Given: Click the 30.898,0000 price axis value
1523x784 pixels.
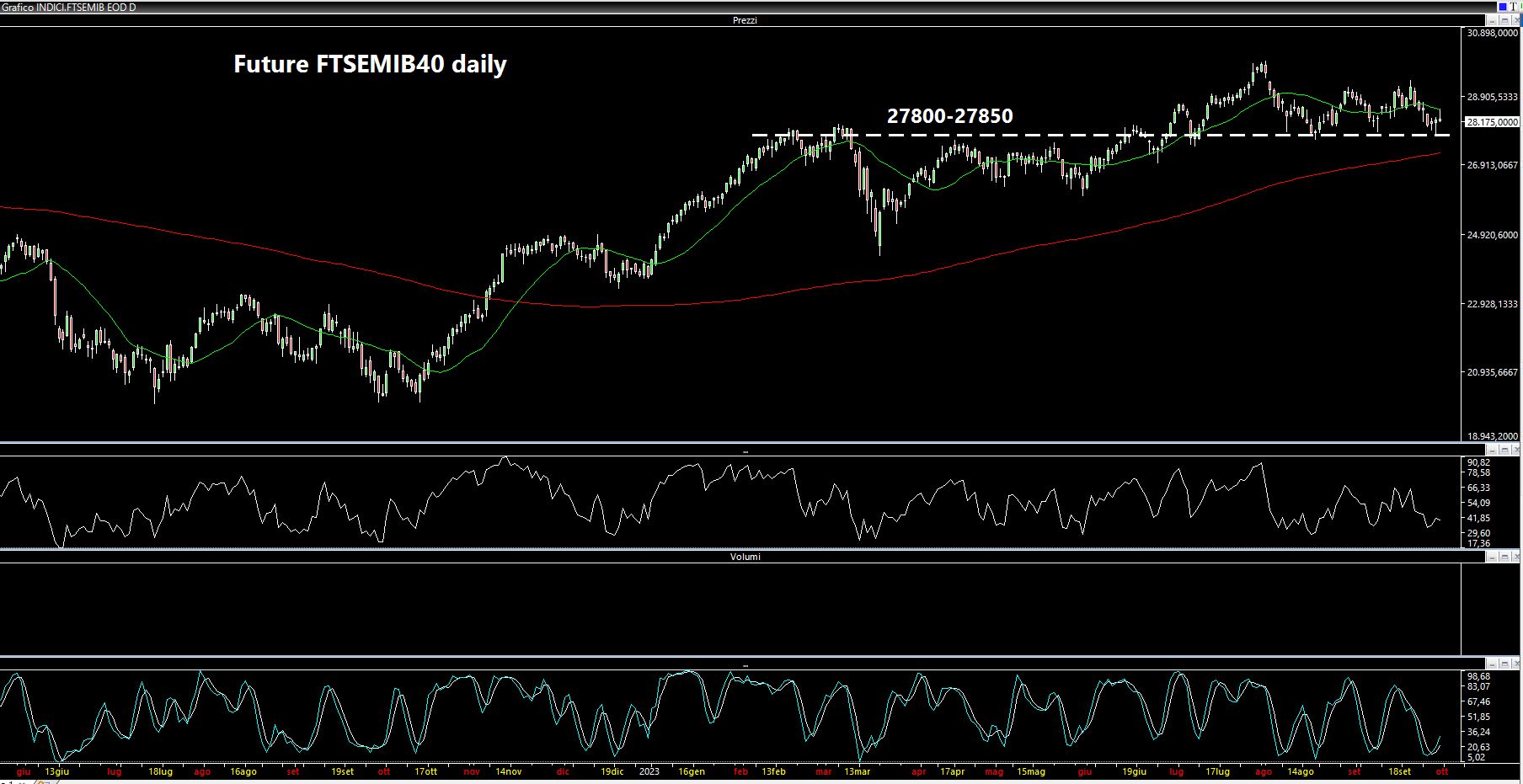Looking at the screenshot, I should (x=1493, y=33).
